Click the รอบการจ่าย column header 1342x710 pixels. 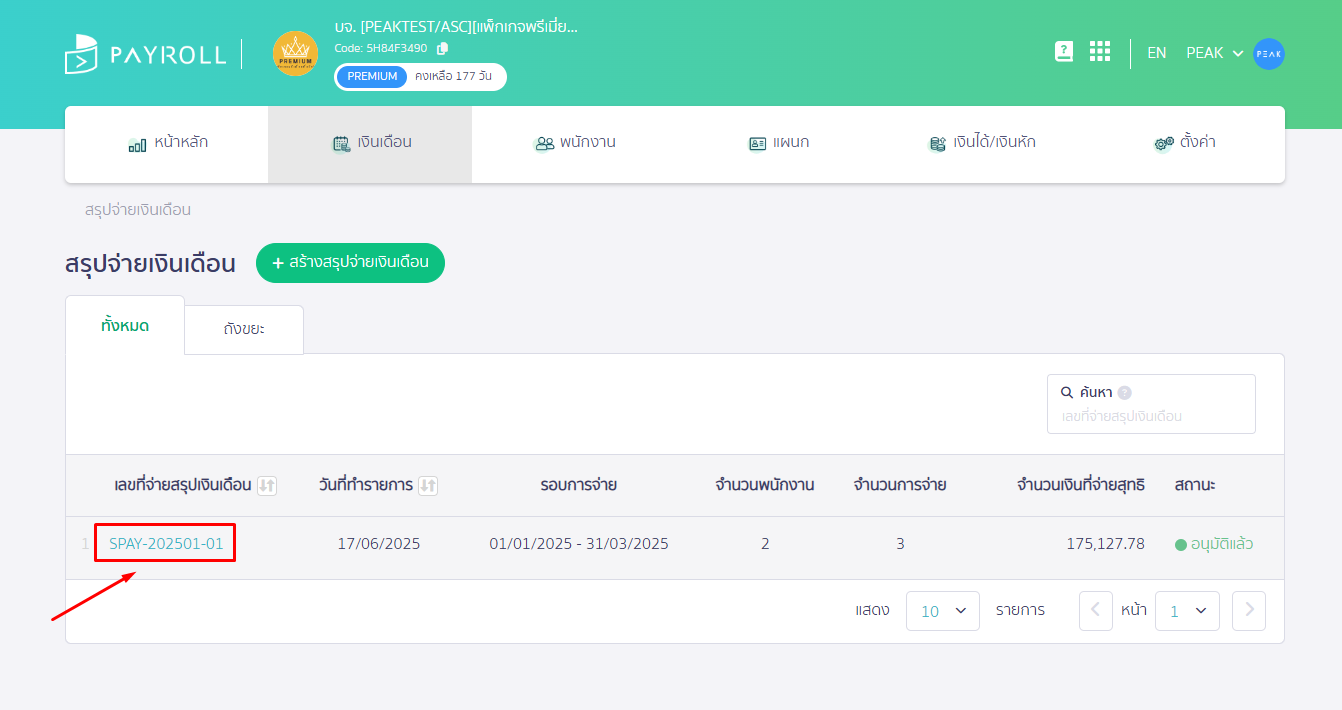tap(579, 485)
